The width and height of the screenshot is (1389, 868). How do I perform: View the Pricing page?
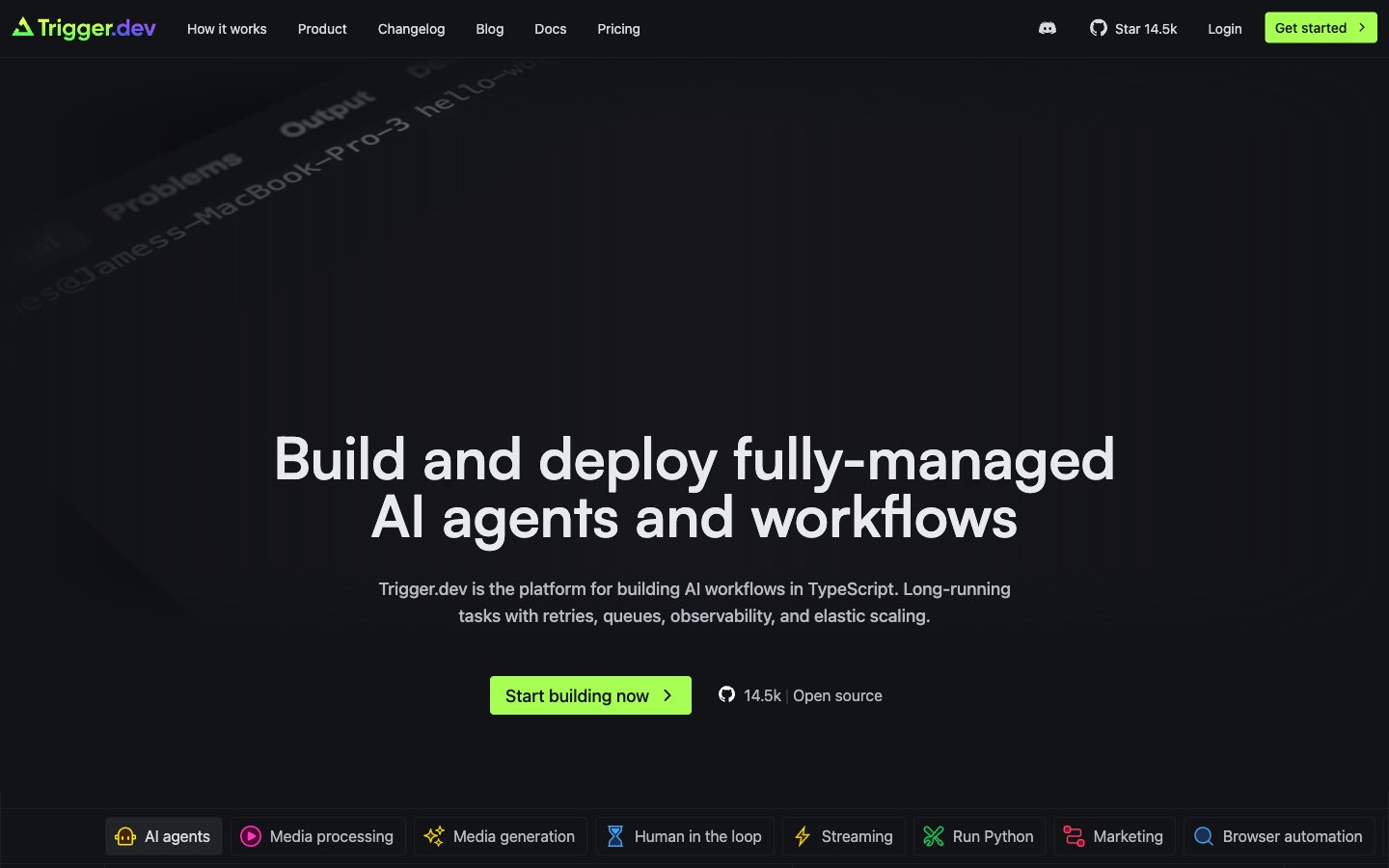point(618,29)
